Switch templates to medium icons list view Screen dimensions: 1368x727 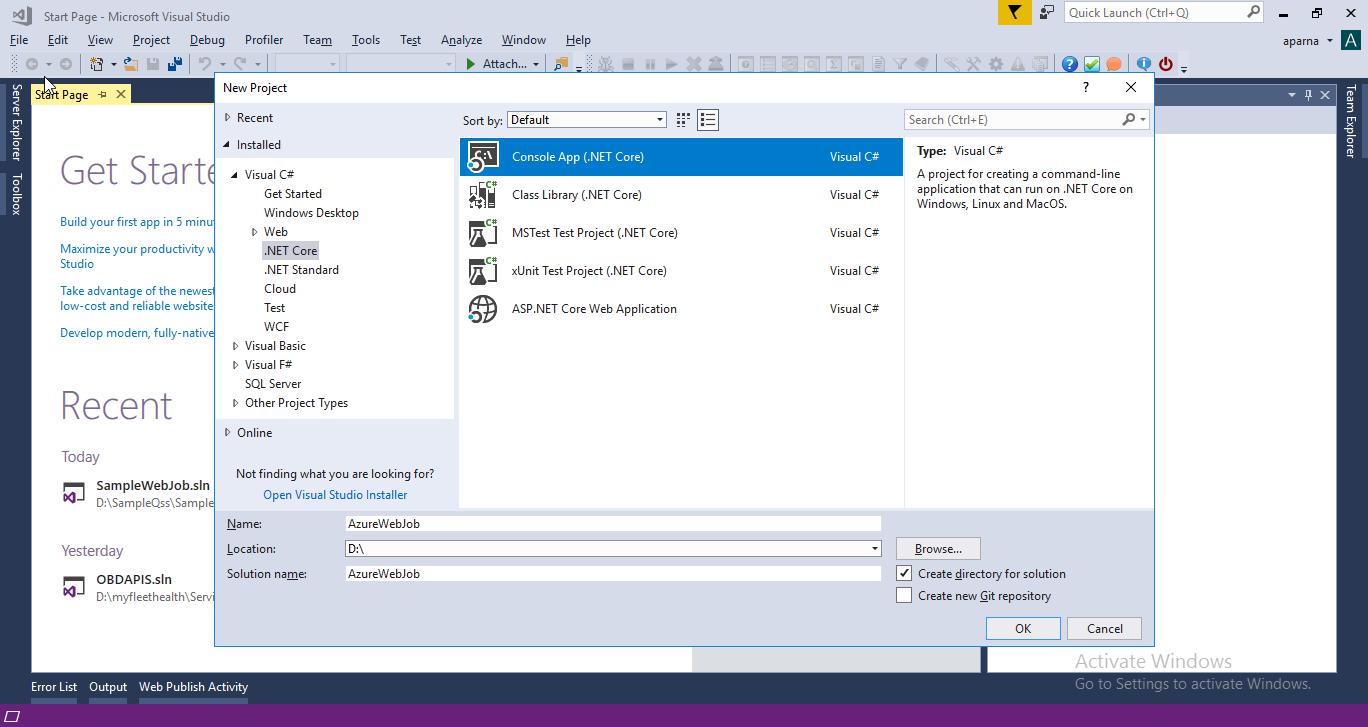[x=708, y=120]
